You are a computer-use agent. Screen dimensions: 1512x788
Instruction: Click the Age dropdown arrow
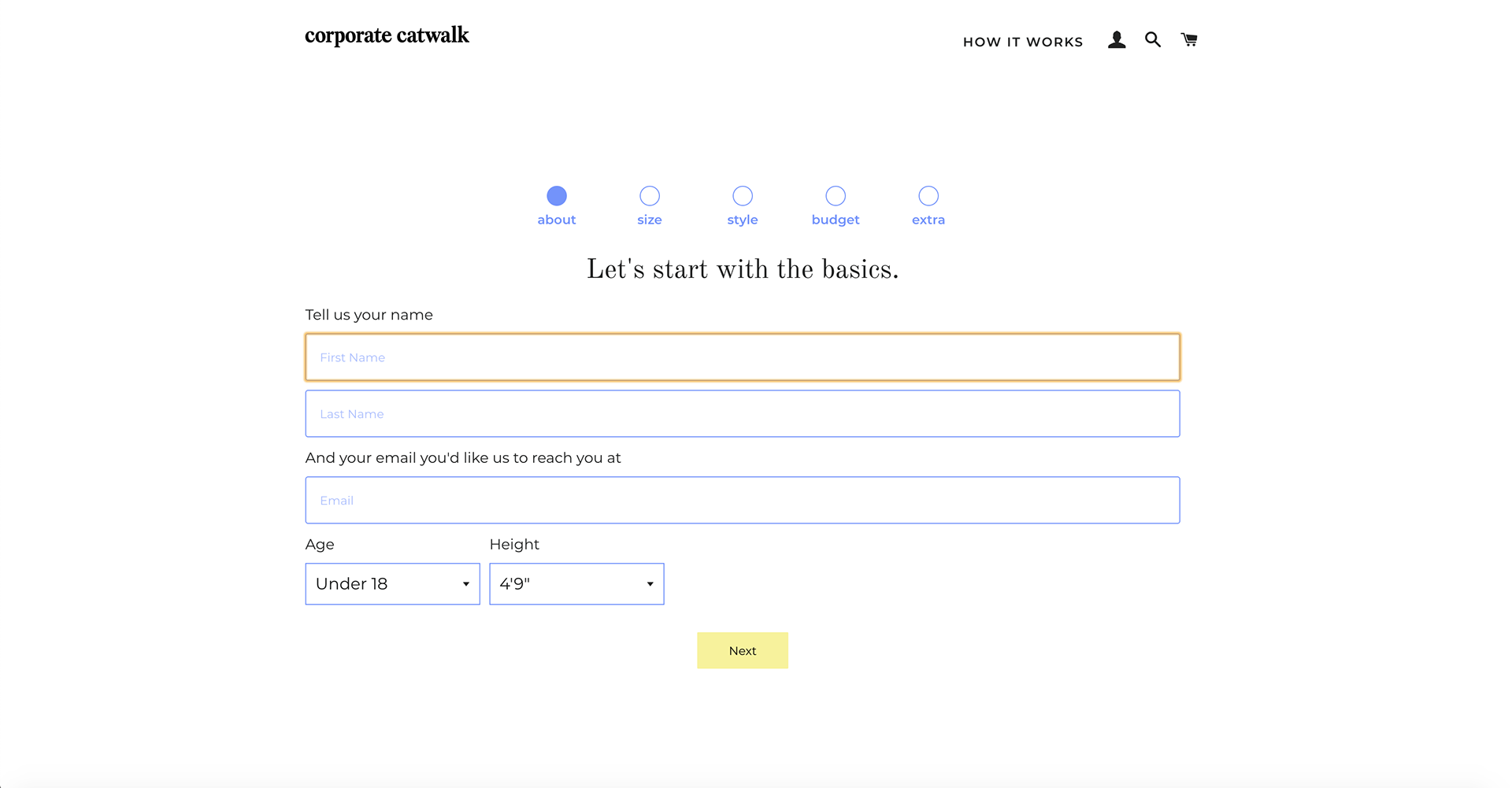466,584
